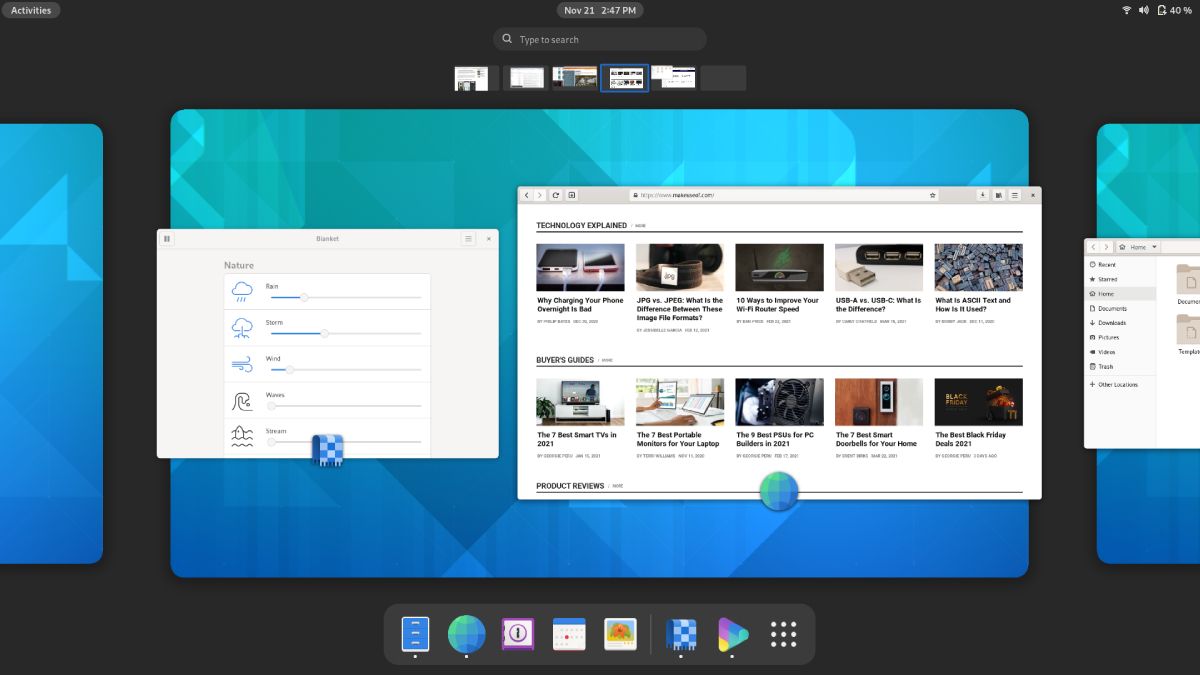Viewport: 1200px width, 675px height.
Task: Open the browser's hamburger menu
Action: coord(1016,195)
